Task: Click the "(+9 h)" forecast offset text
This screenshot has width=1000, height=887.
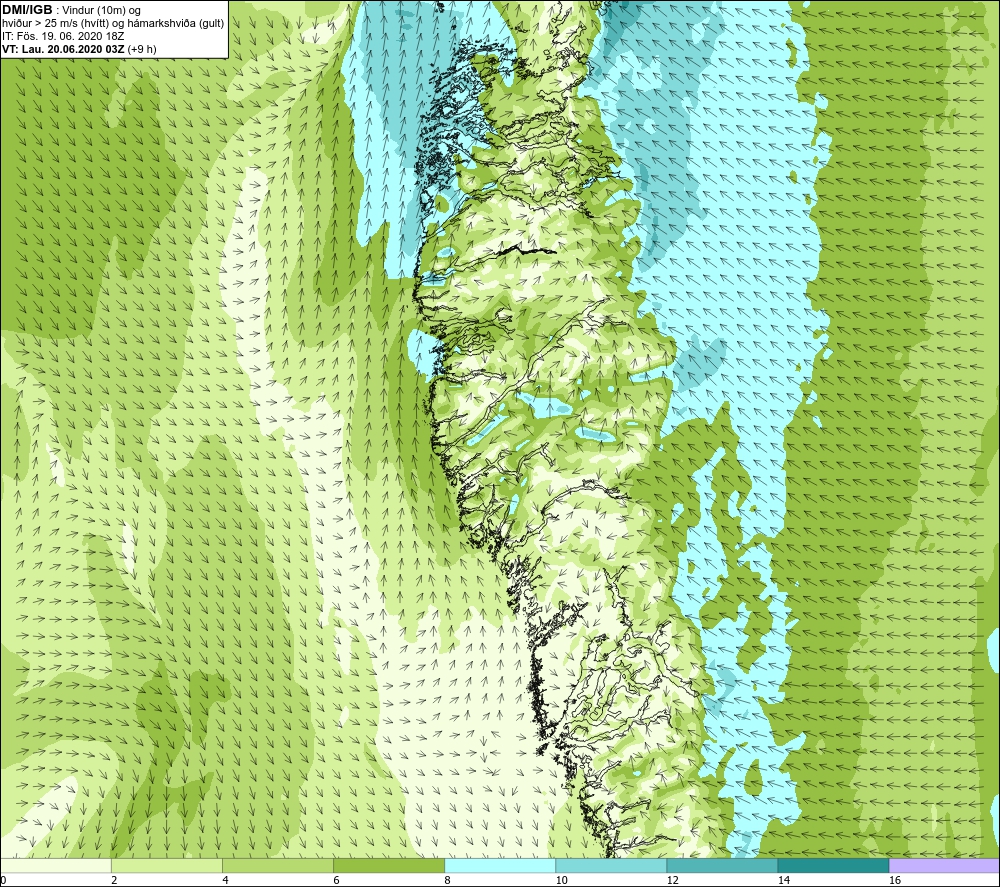Action: tap(142, 49)
